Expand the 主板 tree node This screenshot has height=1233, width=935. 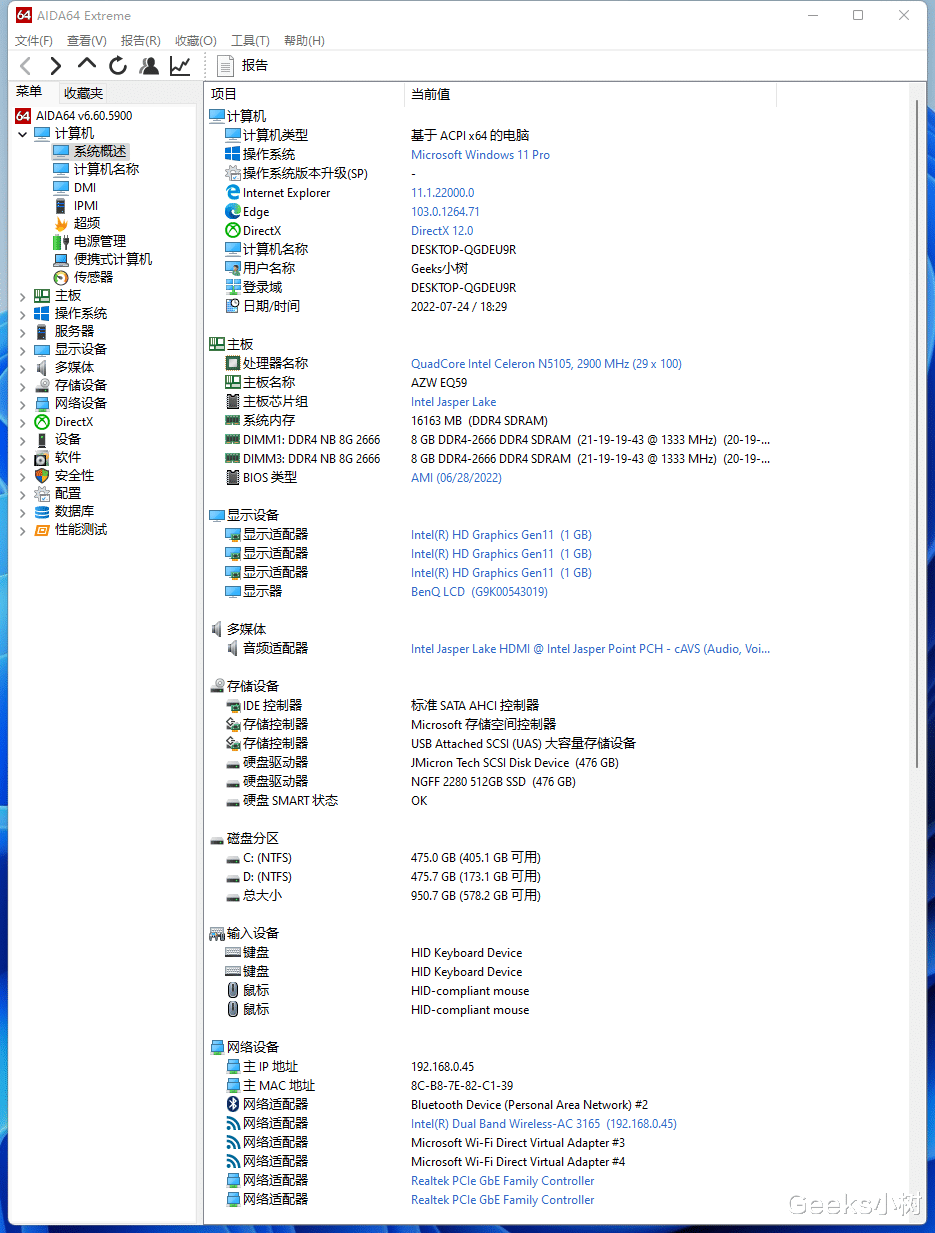23,296
